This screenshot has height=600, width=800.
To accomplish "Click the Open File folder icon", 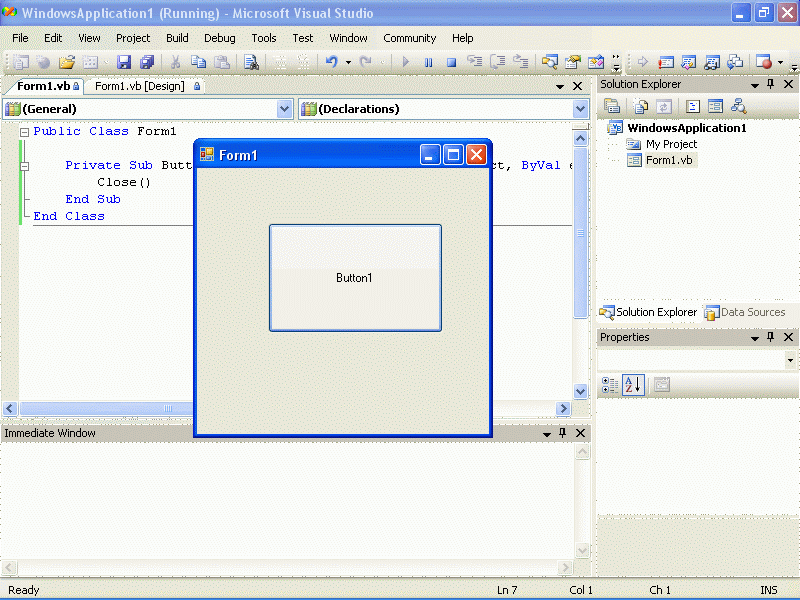I will point(67,62).
